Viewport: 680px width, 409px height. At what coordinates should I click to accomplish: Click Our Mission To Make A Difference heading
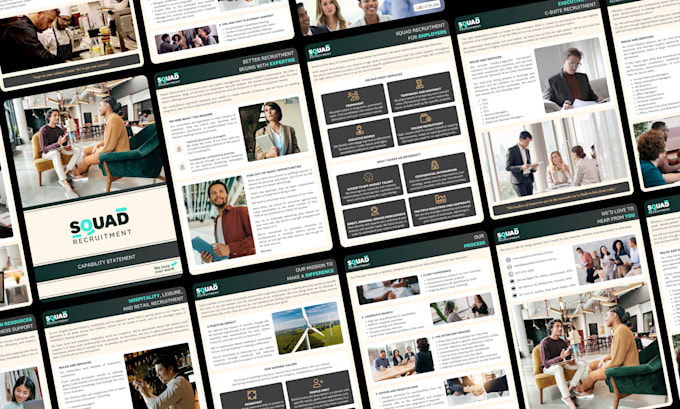click(309, 272)
